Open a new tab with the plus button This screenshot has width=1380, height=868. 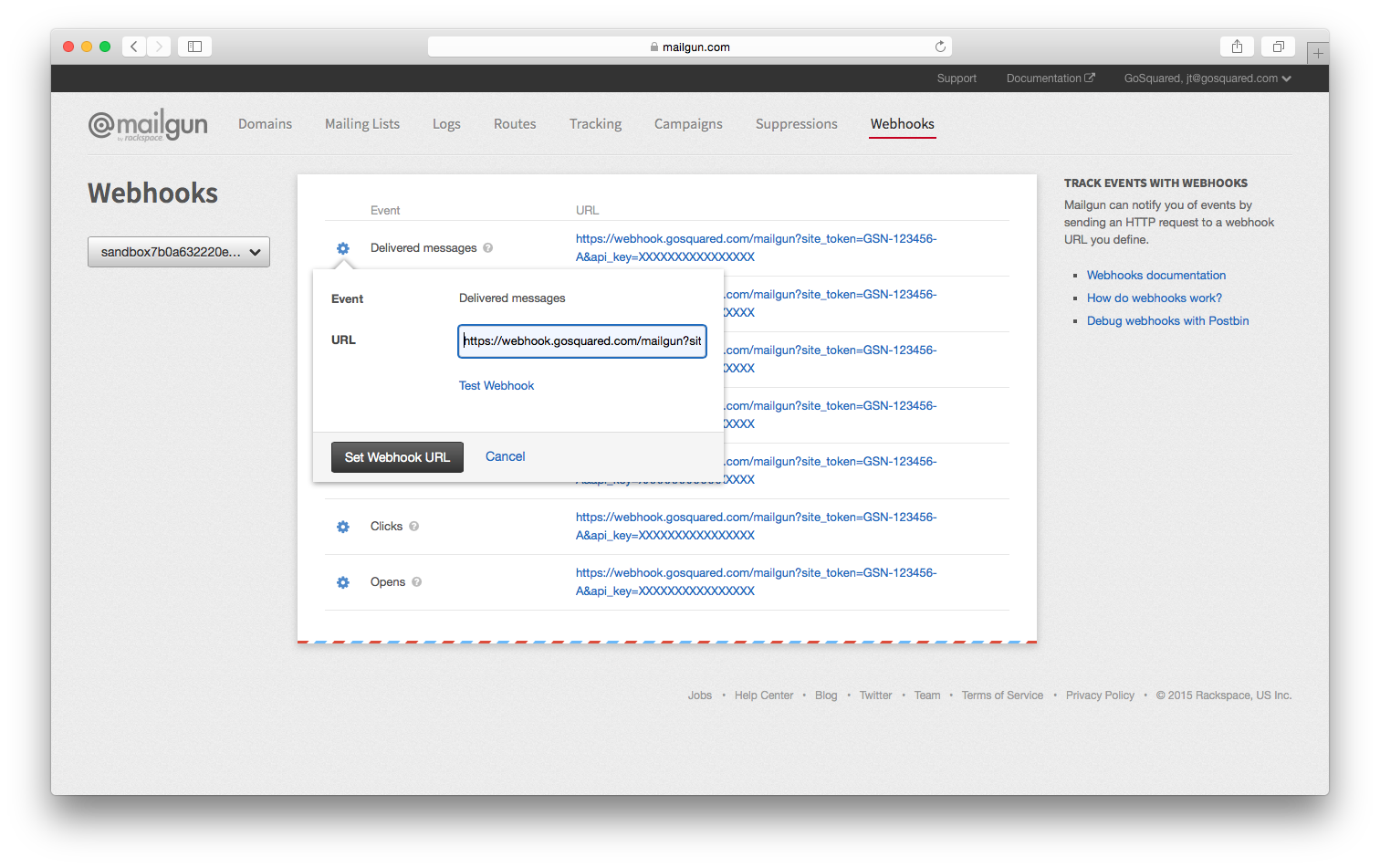coord(1317,53)
